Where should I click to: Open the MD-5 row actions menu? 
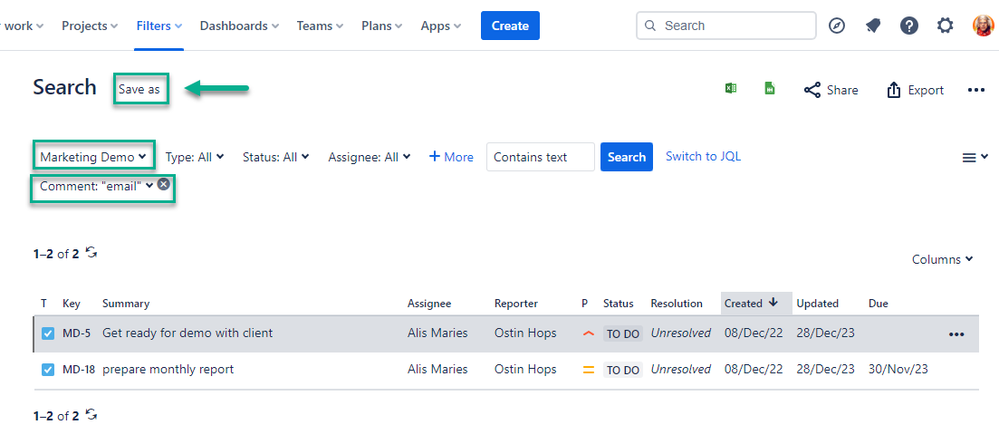pyautogui.click(x=956, y=334)
